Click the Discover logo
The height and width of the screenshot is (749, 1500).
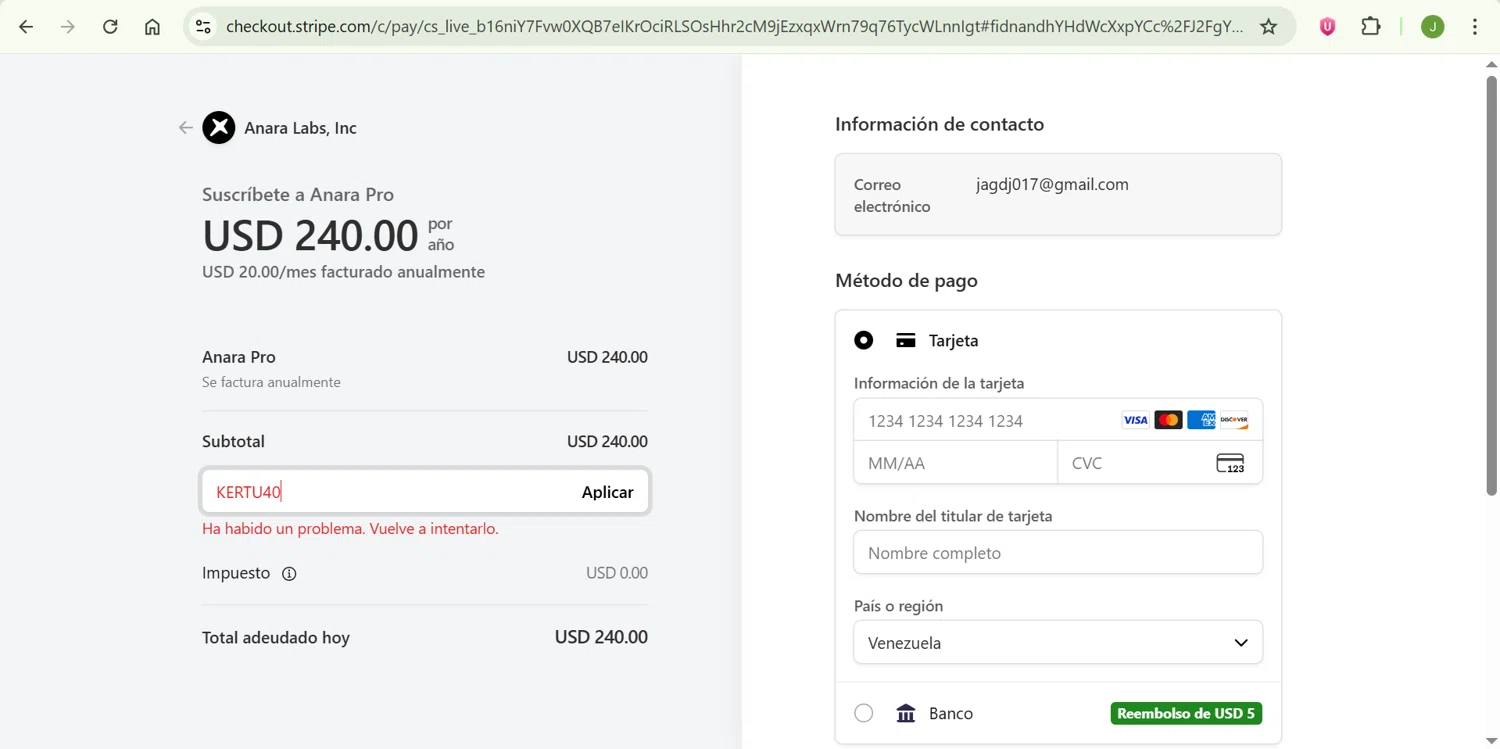1234,420
